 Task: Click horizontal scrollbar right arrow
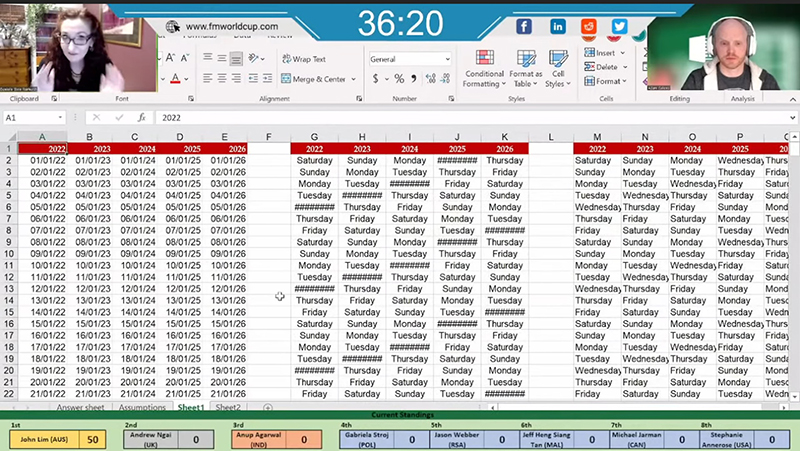[784, 407]
